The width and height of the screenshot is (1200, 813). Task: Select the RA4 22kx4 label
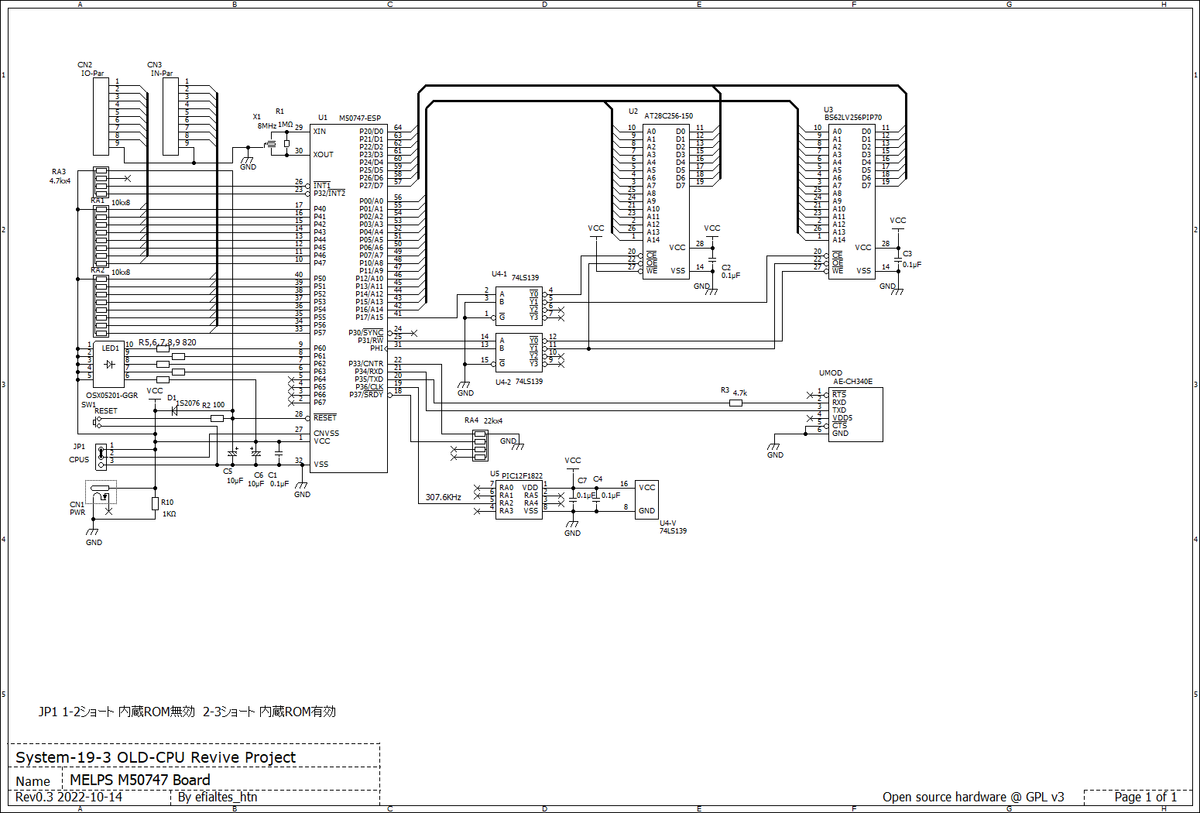pyautogui.click(x=485, y=421)
